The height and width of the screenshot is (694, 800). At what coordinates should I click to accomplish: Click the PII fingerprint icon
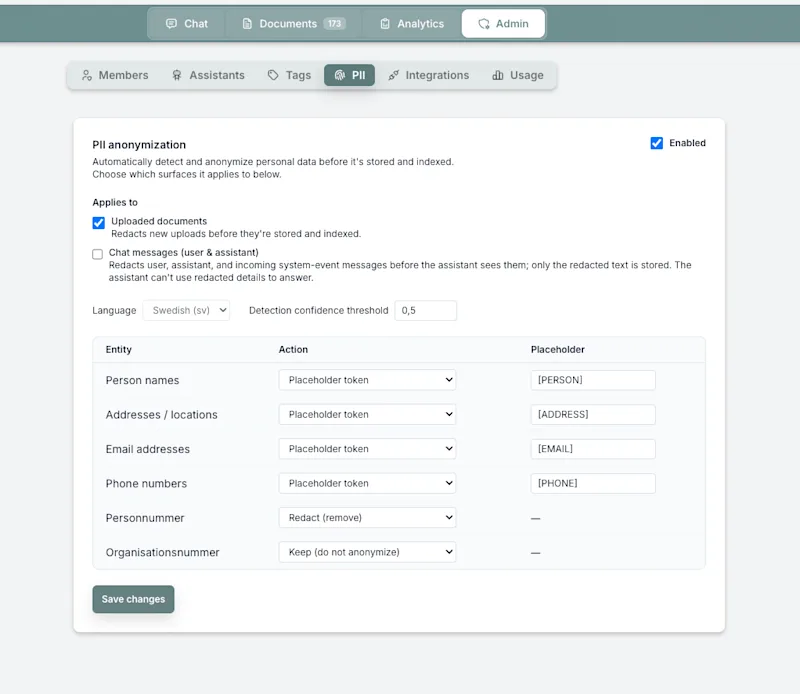pyautogui.click(x=340, y=75)
